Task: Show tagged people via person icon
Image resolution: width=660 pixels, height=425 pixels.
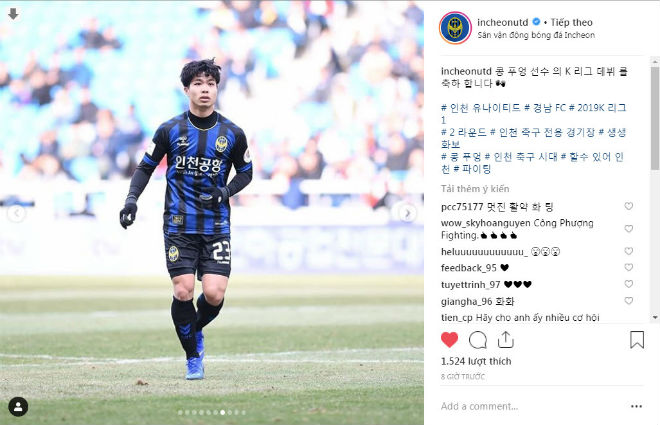Action: coord(18,407)
